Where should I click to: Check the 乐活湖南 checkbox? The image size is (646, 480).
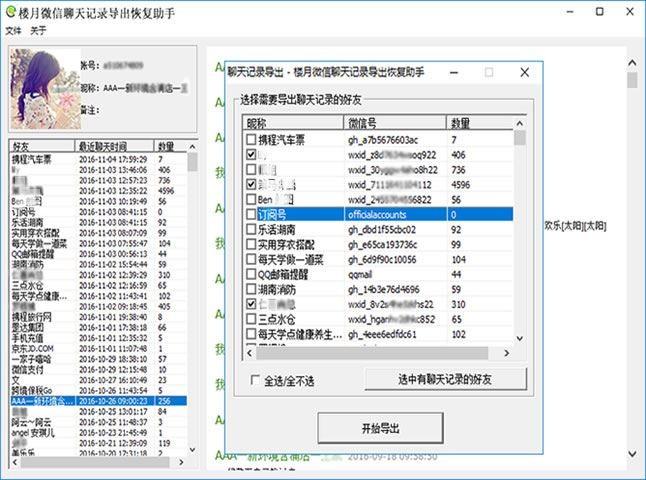pos(251,229)
